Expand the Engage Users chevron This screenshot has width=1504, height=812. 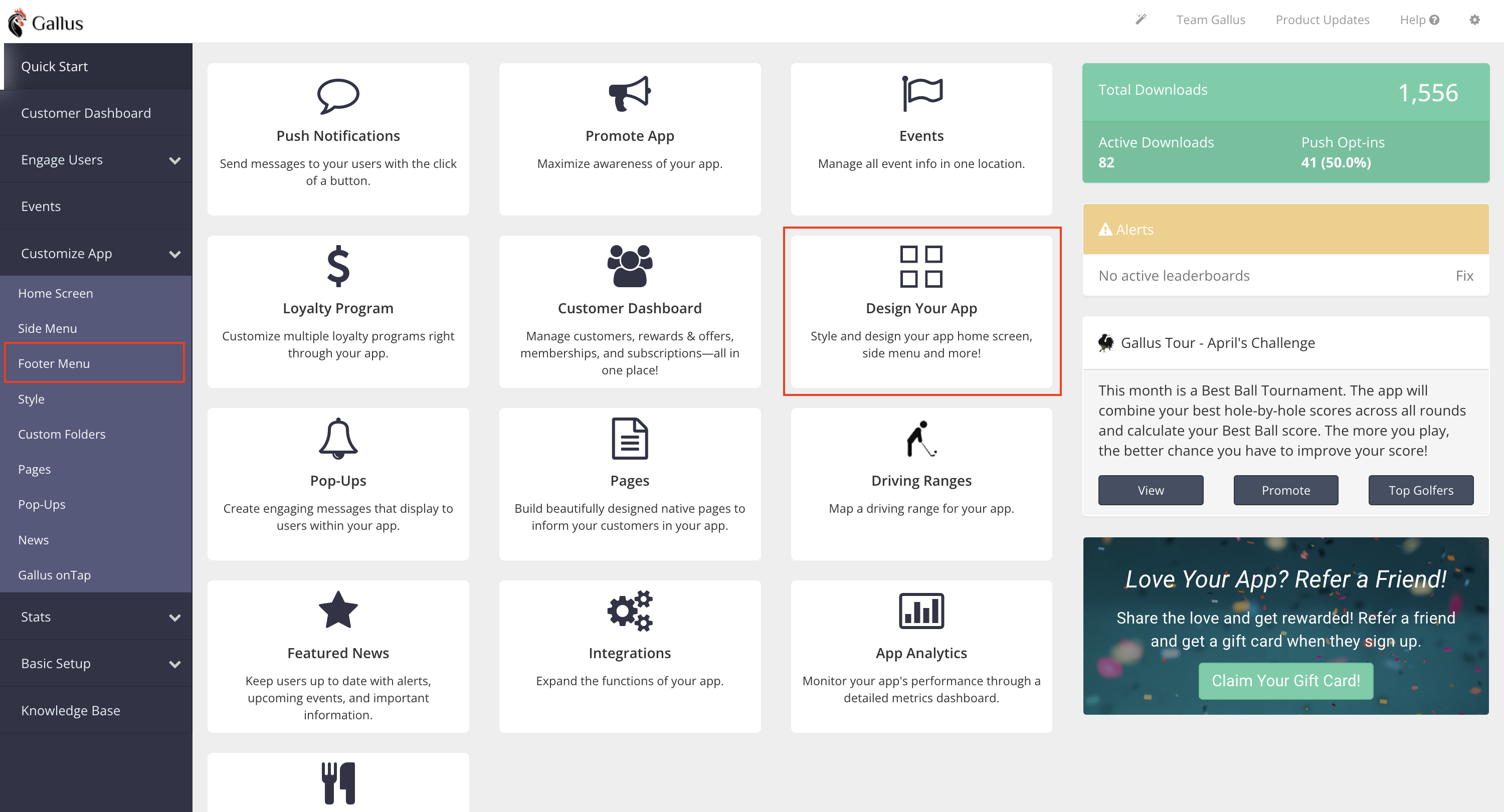tap(174, 160)
